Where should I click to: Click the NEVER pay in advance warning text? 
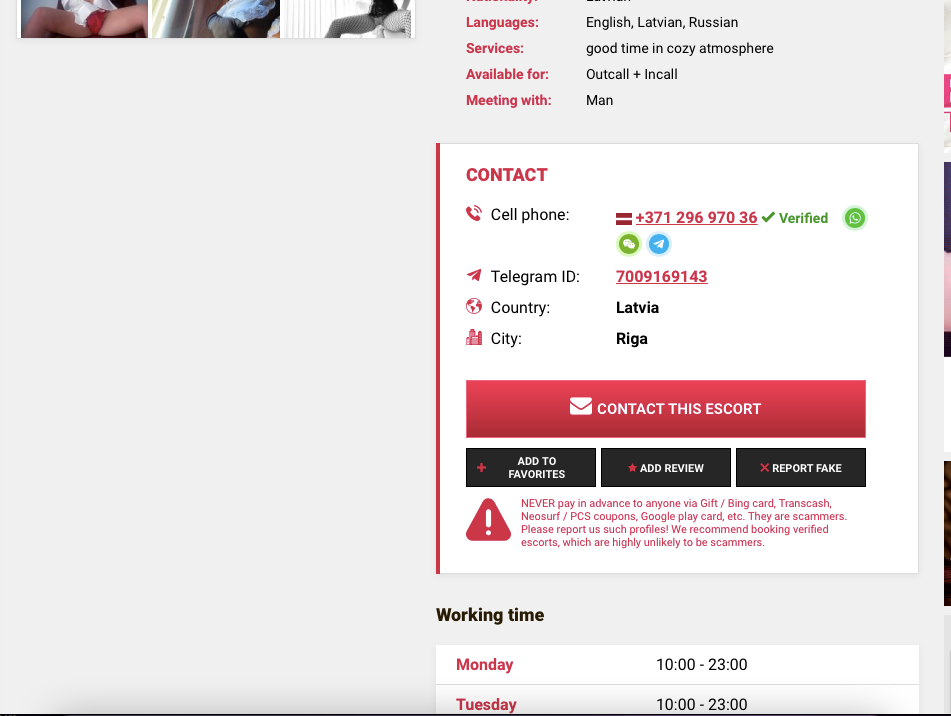point(684,523)
